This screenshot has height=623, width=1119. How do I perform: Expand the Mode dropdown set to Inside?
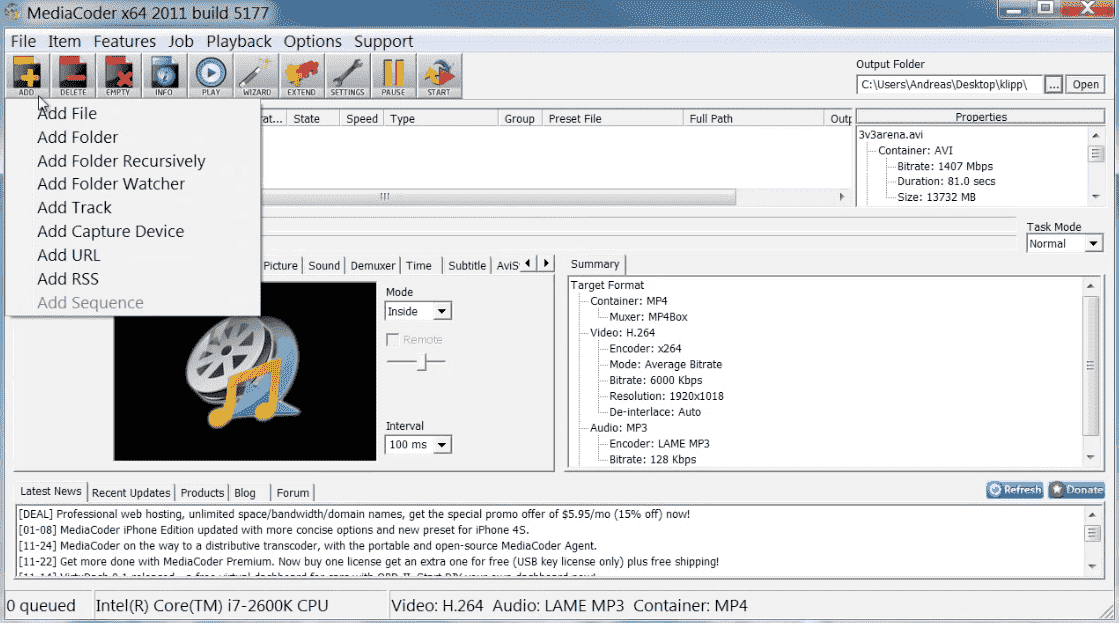pyautogui.click(x=418, y=311)
